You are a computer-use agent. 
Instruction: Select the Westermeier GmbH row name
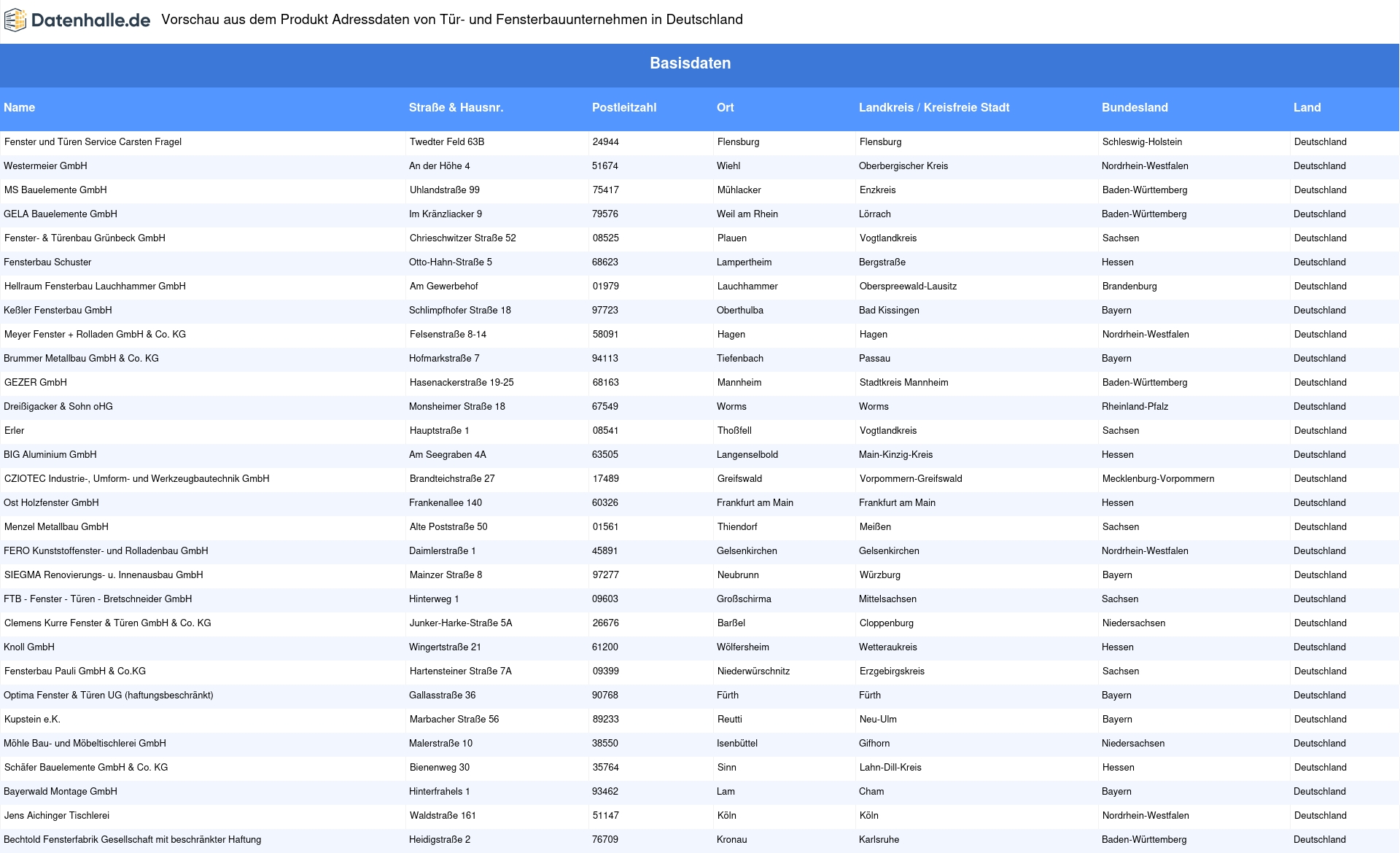[x=45, y=165]
